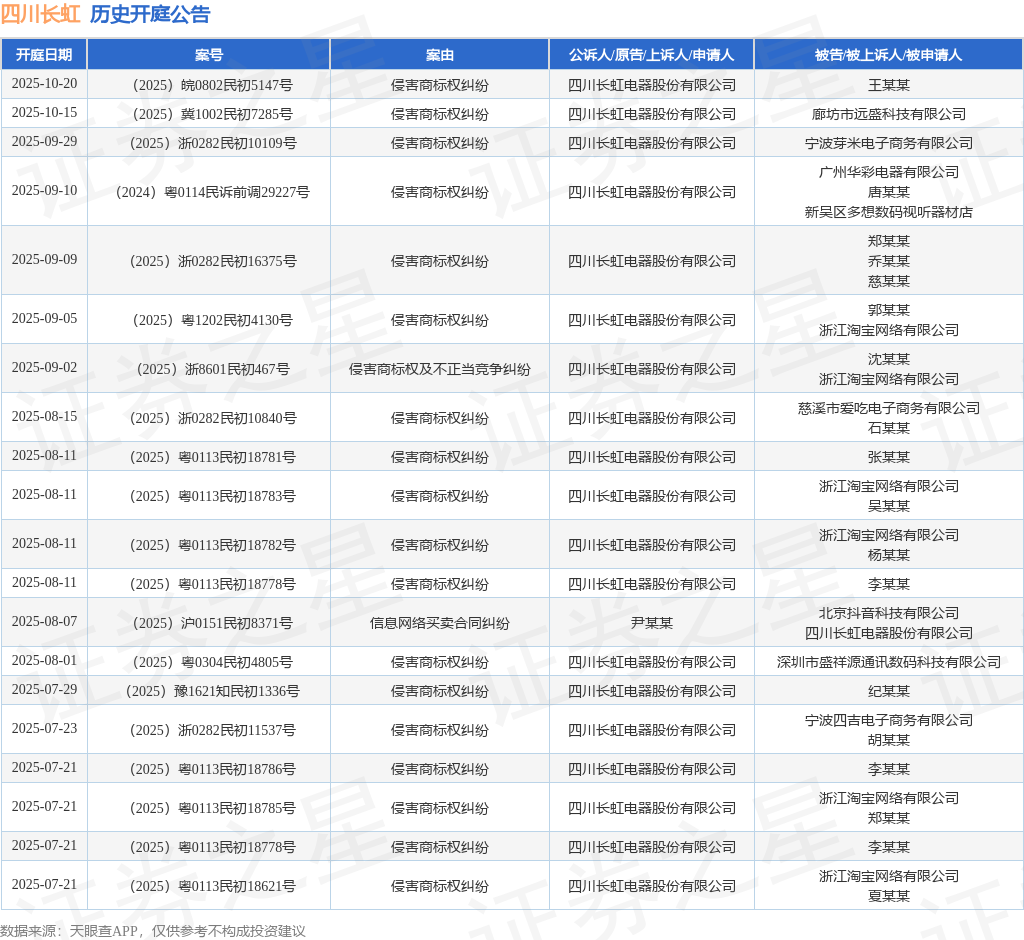This screenshot has height=940, width=1024.
Task: Click case number (2025)粤0113民初18781号
Action: click(x=212, y=457)
